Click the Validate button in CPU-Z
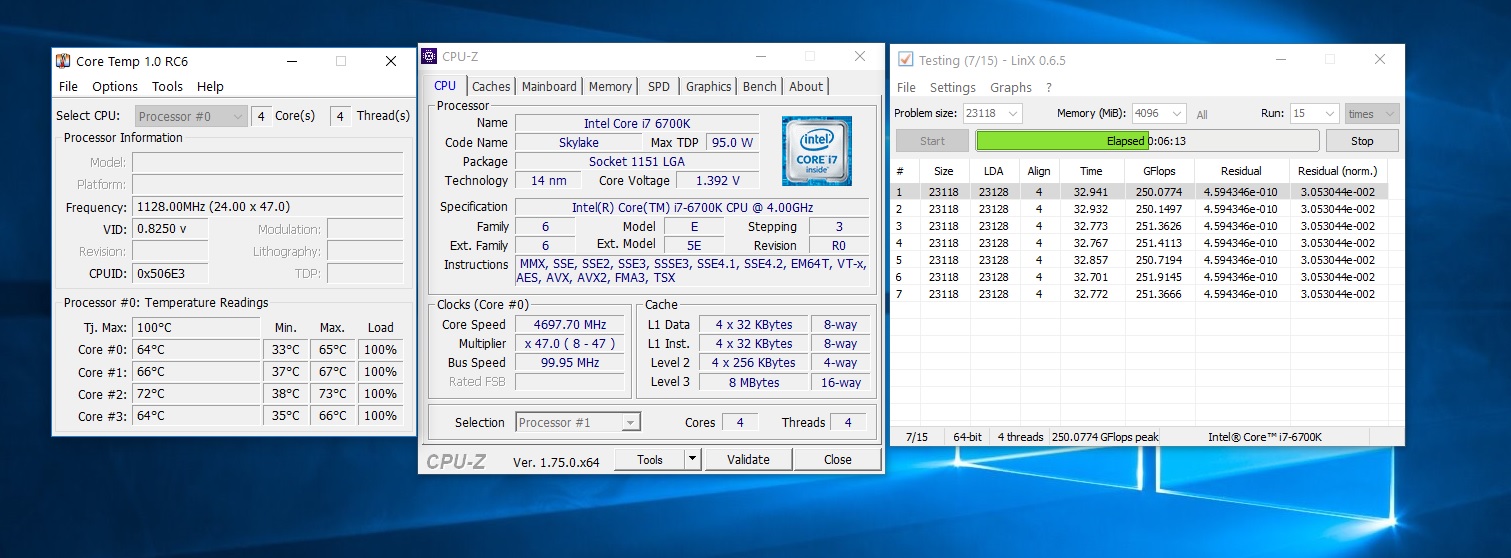The width and height of the screenshot is (1511, 558). click(x=748, y=459)
